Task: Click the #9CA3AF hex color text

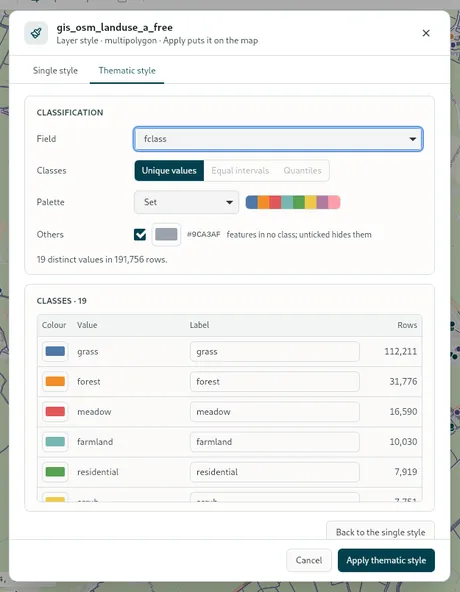Action: tap(204, 234)
